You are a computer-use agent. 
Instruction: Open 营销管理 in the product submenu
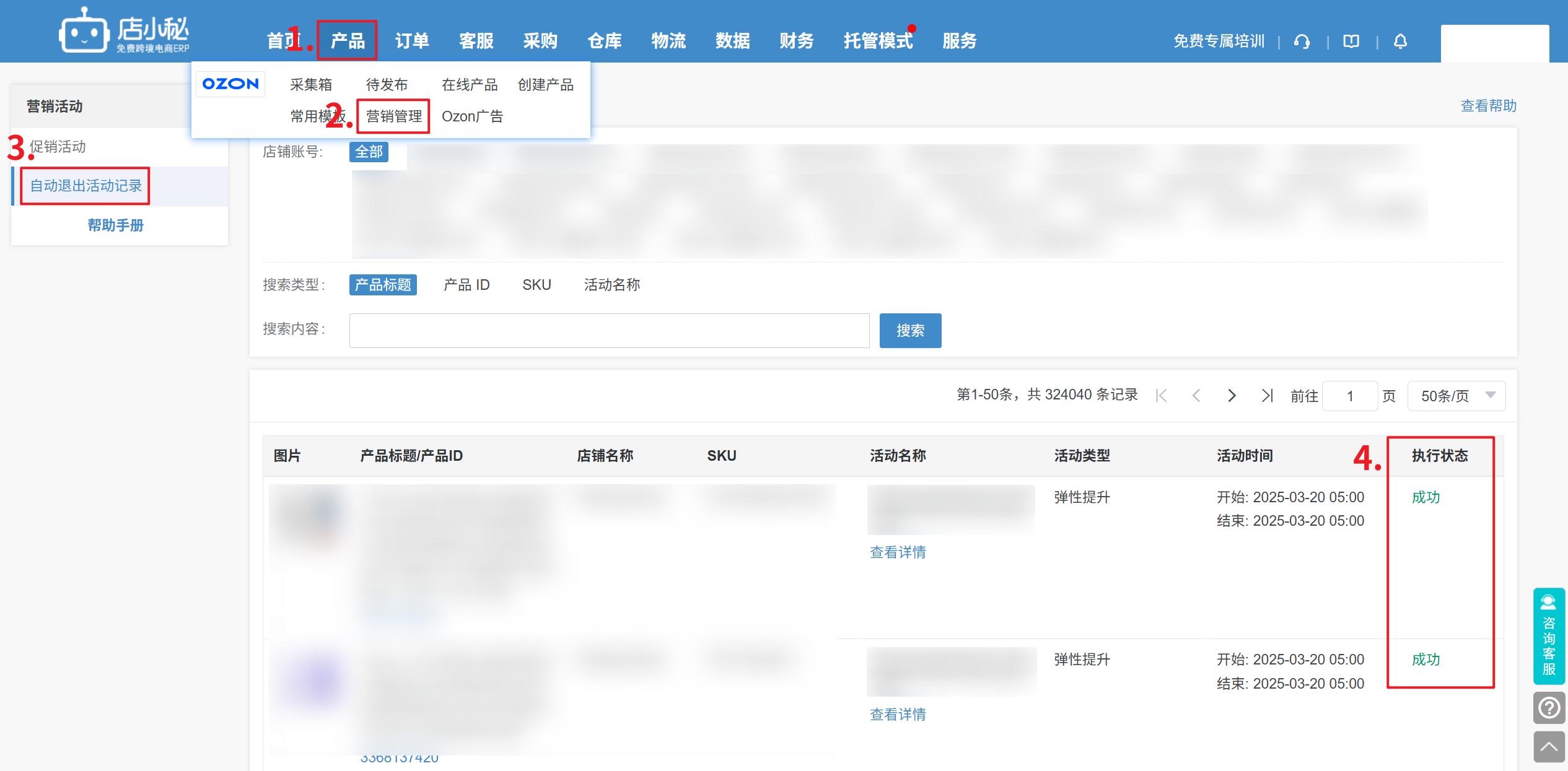click(393, 116)
